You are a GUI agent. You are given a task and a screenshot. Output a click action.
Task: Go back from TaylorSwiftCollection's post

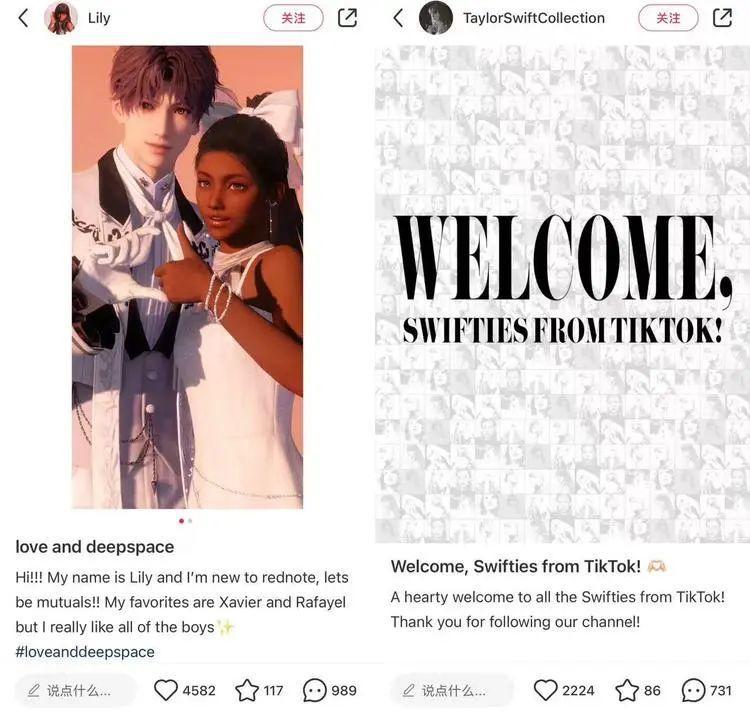(x=398, y=18)
